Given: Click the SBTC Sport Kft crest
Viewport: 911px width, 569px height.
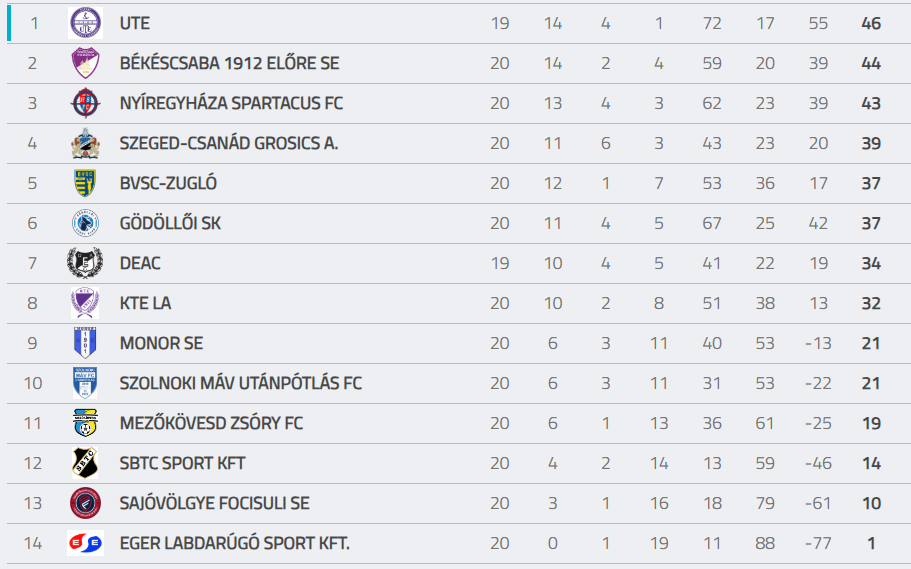Looking at the screenshot, I should [x=85, y=463].
